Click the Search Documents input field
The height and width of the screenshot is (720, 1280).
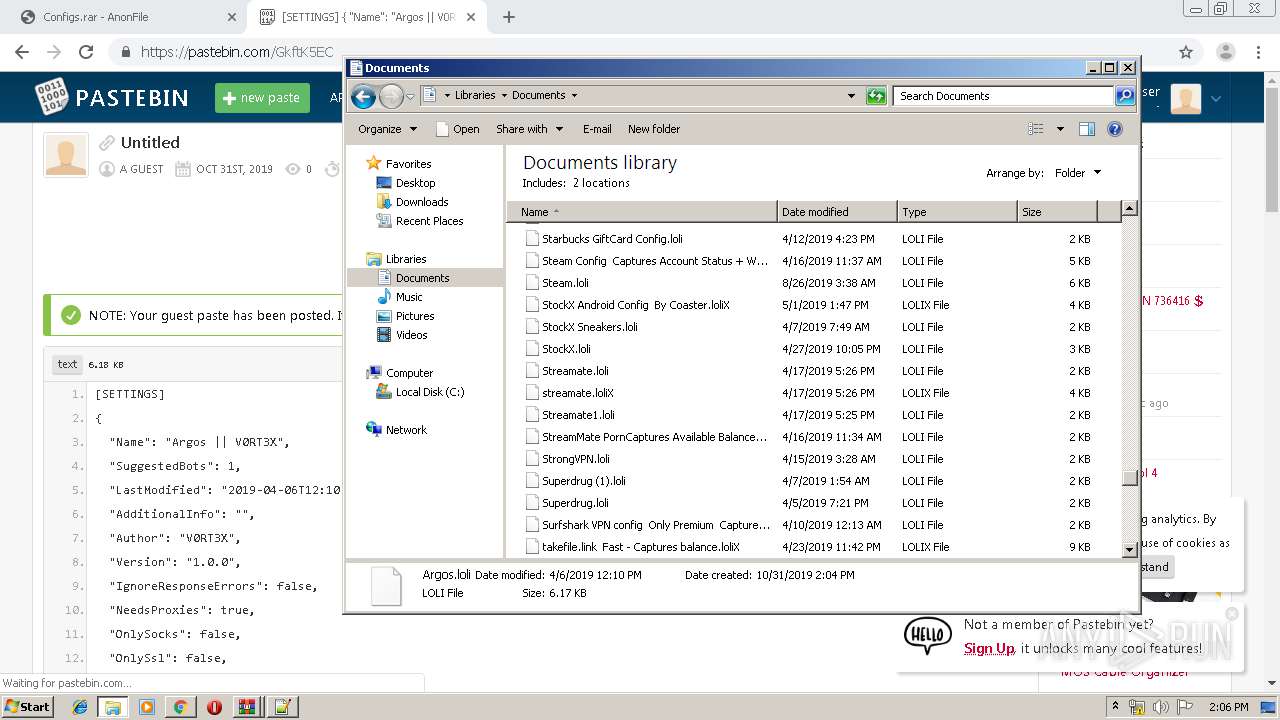click(x=1003, y=96)
